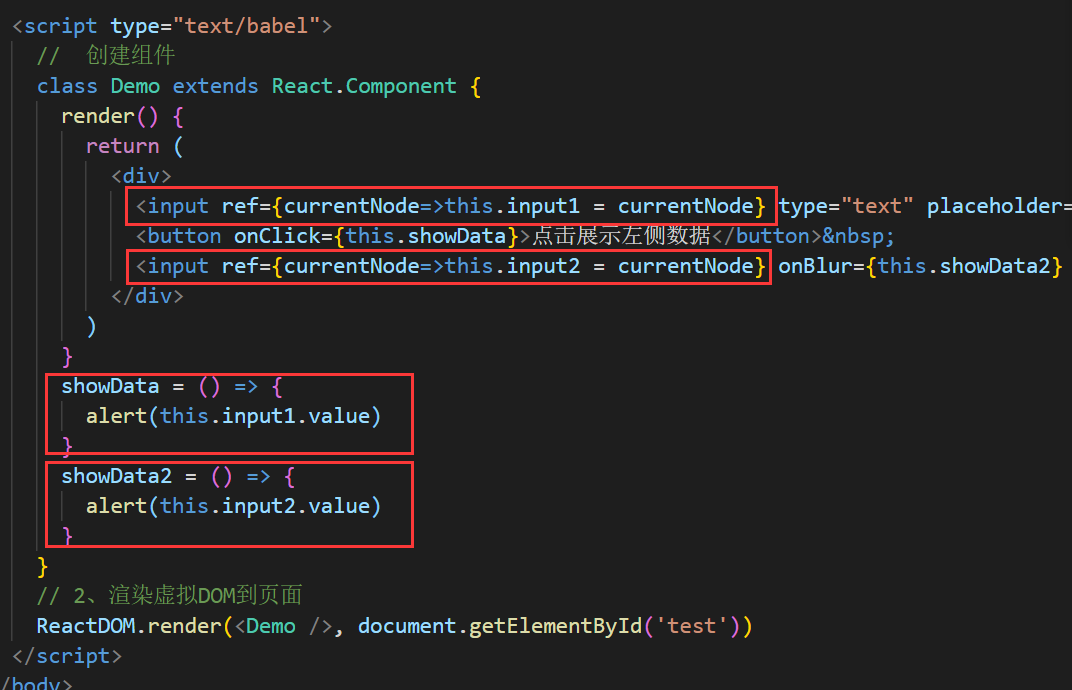Click the opening script tag with type text/babel
The height and width of the screenshot is (690, 1072).
[171, 26]
